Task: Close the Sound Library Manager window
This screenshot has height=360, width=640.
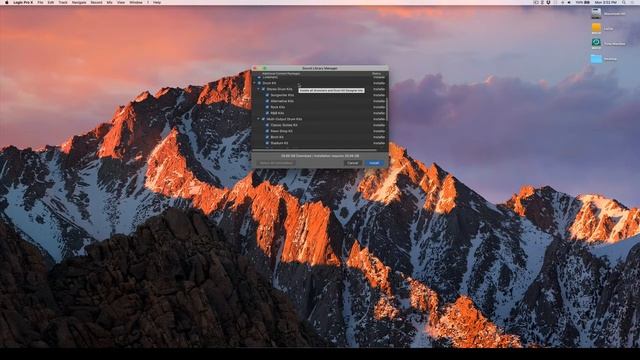Action: tap(255, 68)
